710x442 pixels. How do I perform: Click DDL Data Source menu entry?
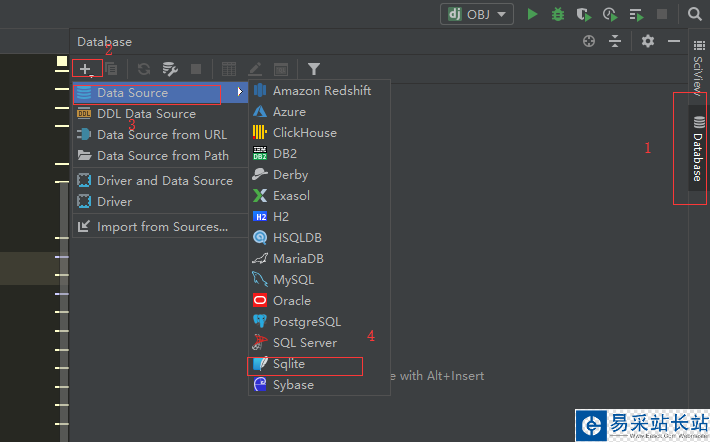coord(146,114)
